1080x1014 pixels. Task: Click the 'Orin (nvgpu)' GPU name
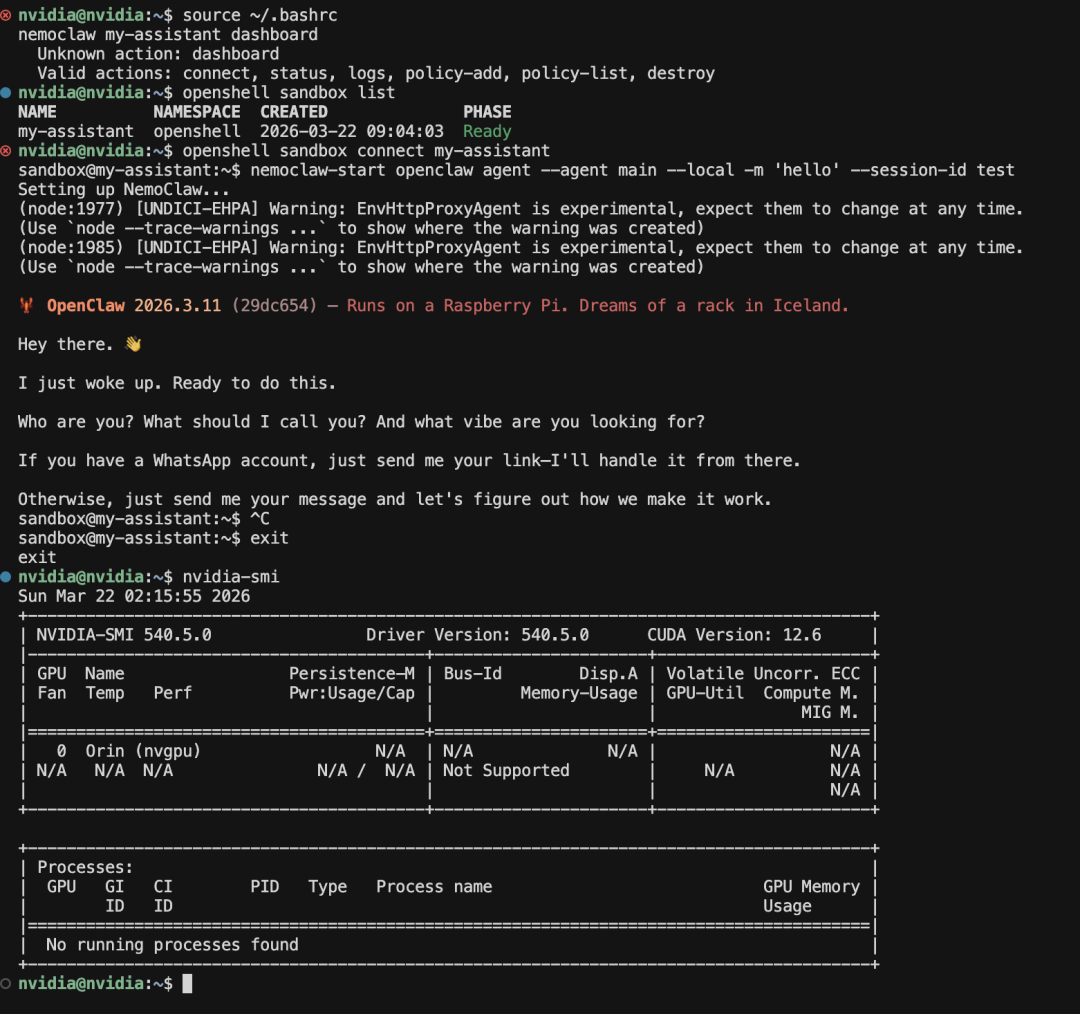143,751
